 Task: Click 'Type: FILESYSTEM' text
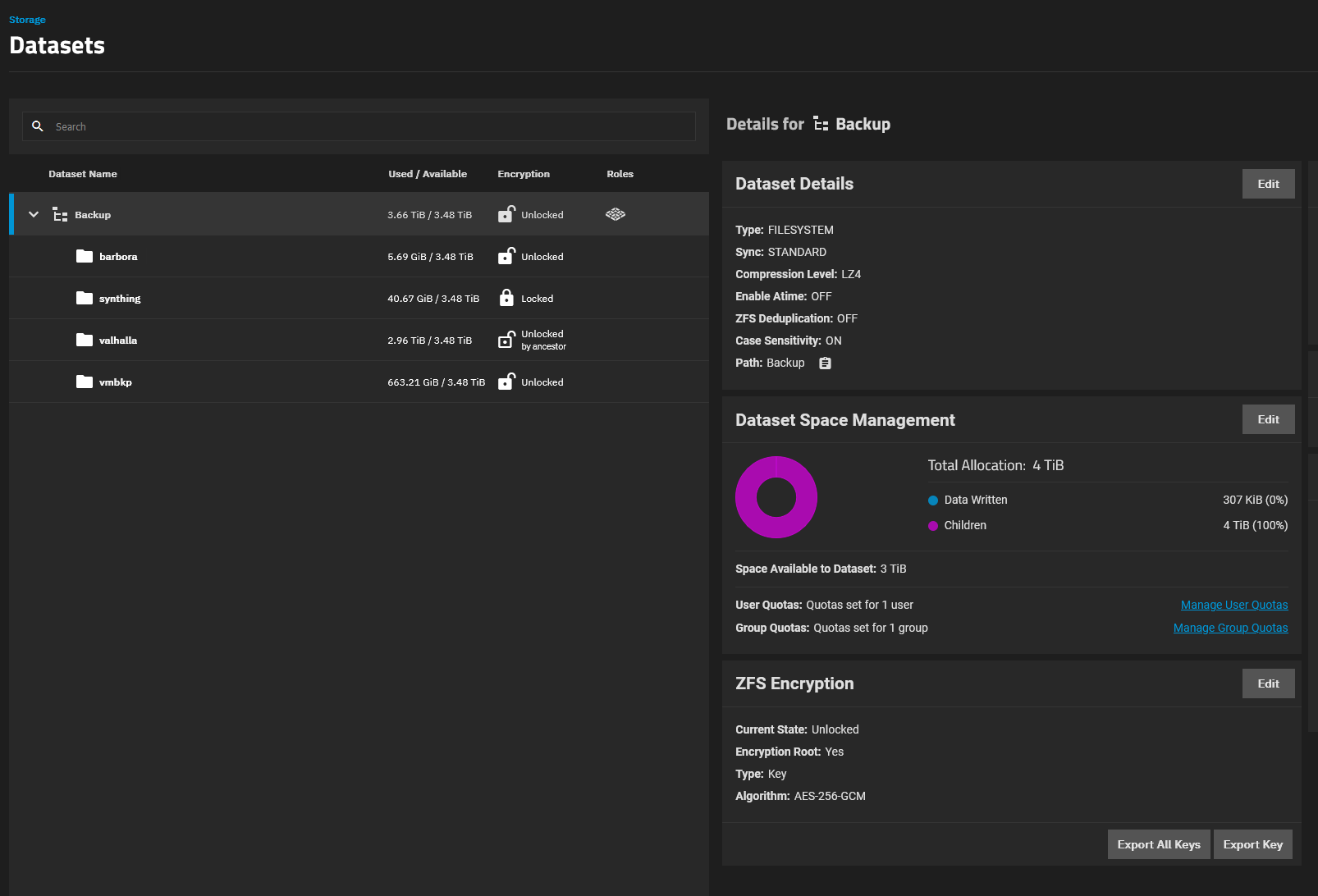click(785, 230)
